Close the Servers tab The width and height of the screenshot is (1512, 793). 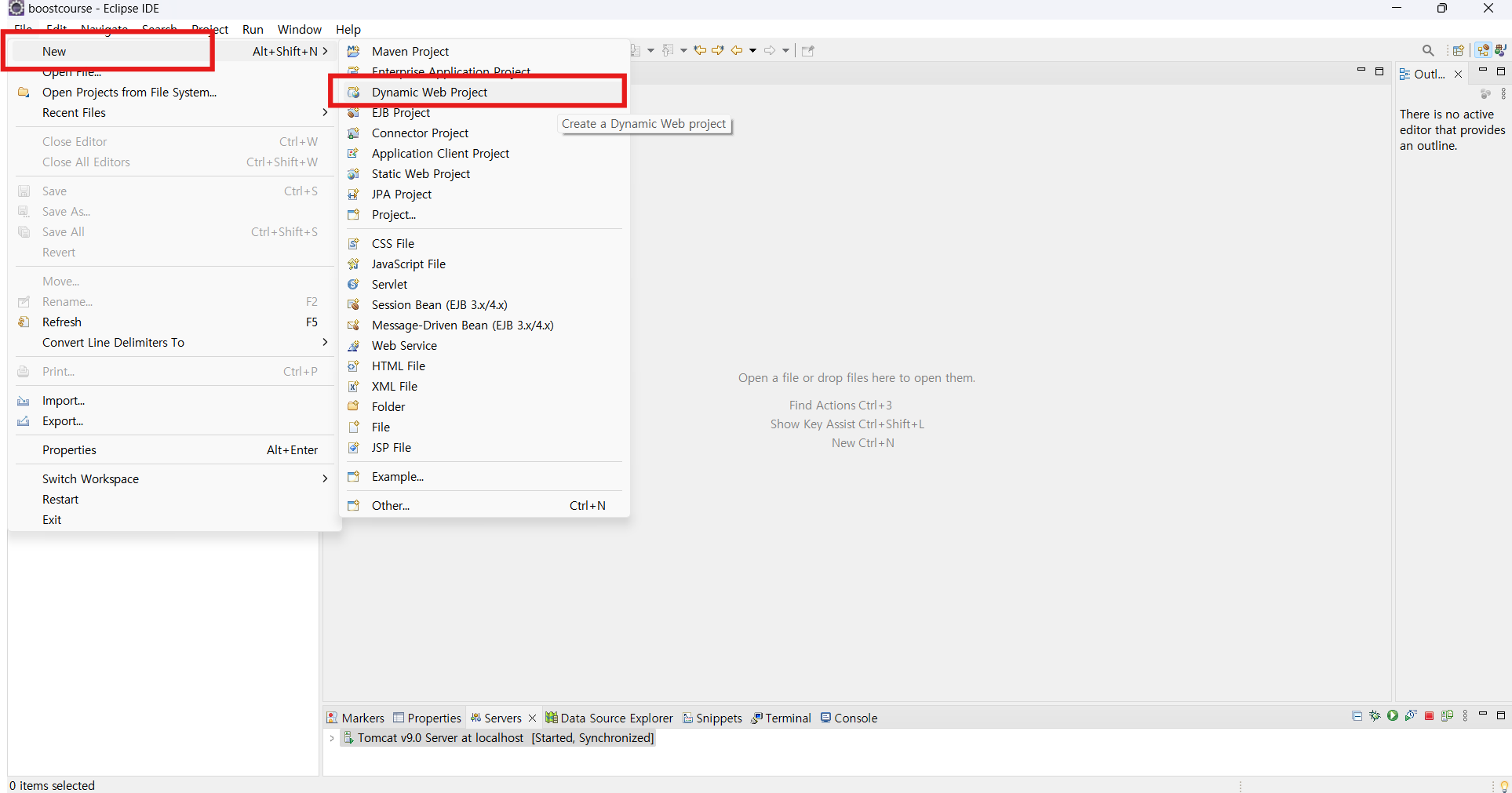pos(532,718)
